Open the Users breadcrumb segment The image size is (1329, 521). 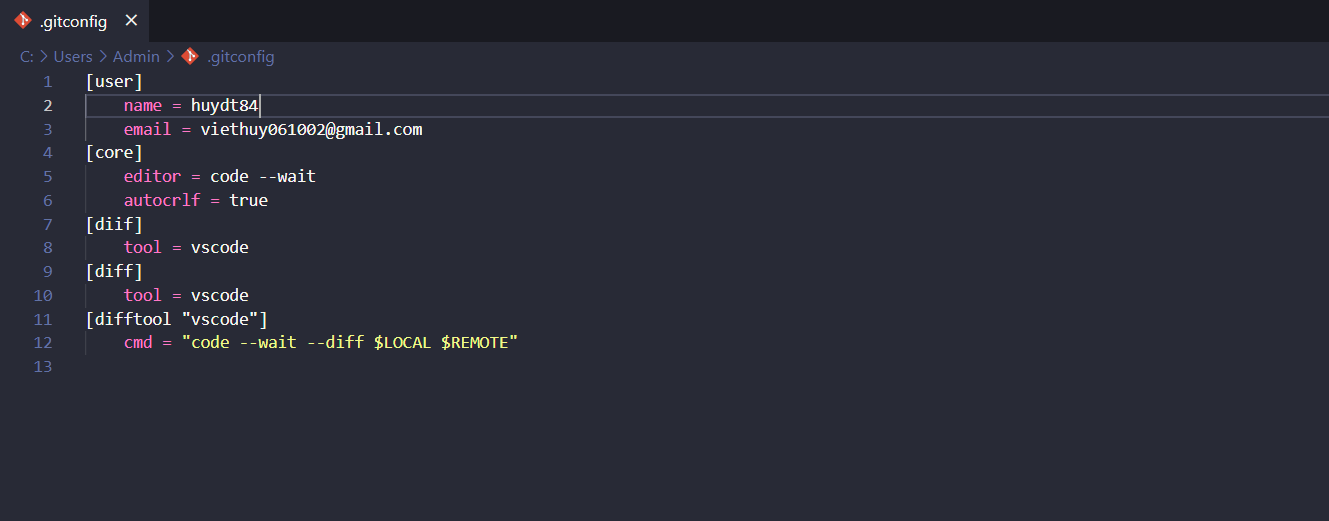(73, 57)
